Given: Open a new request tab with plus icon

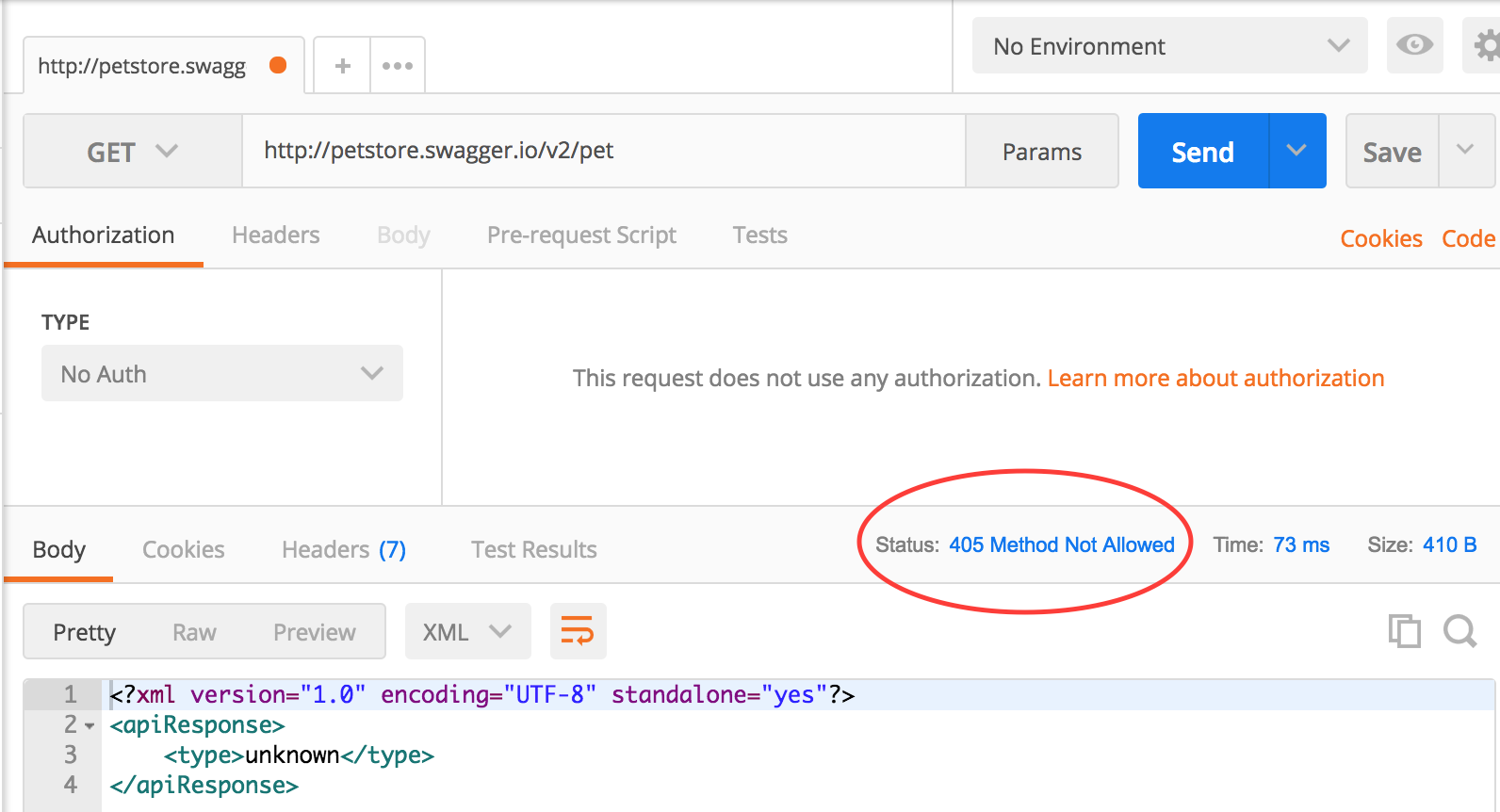Looking at the screenshot, I should tap(342, 66).
